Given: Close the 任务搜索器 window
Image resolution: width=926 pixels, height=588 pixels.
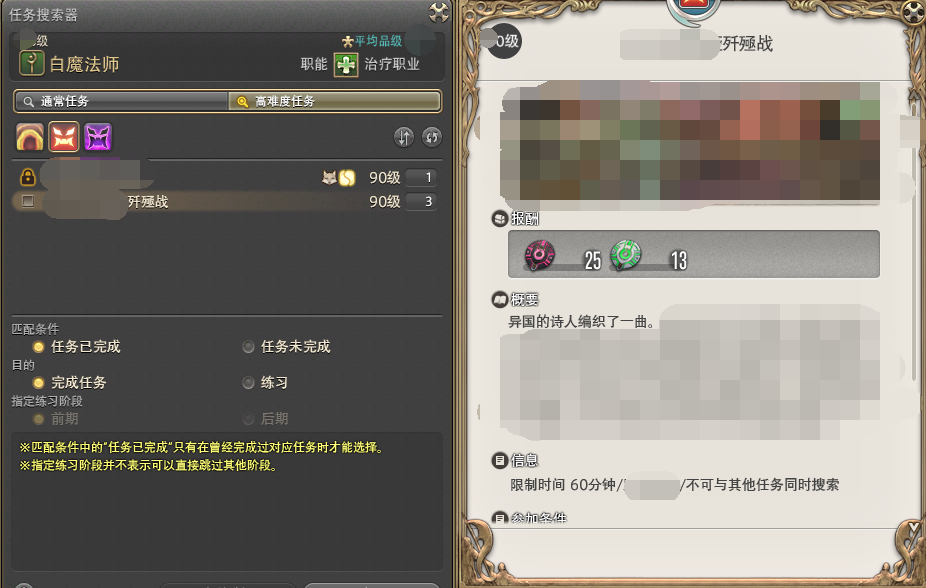Looking at the screenshot, I should pos(438,12).
